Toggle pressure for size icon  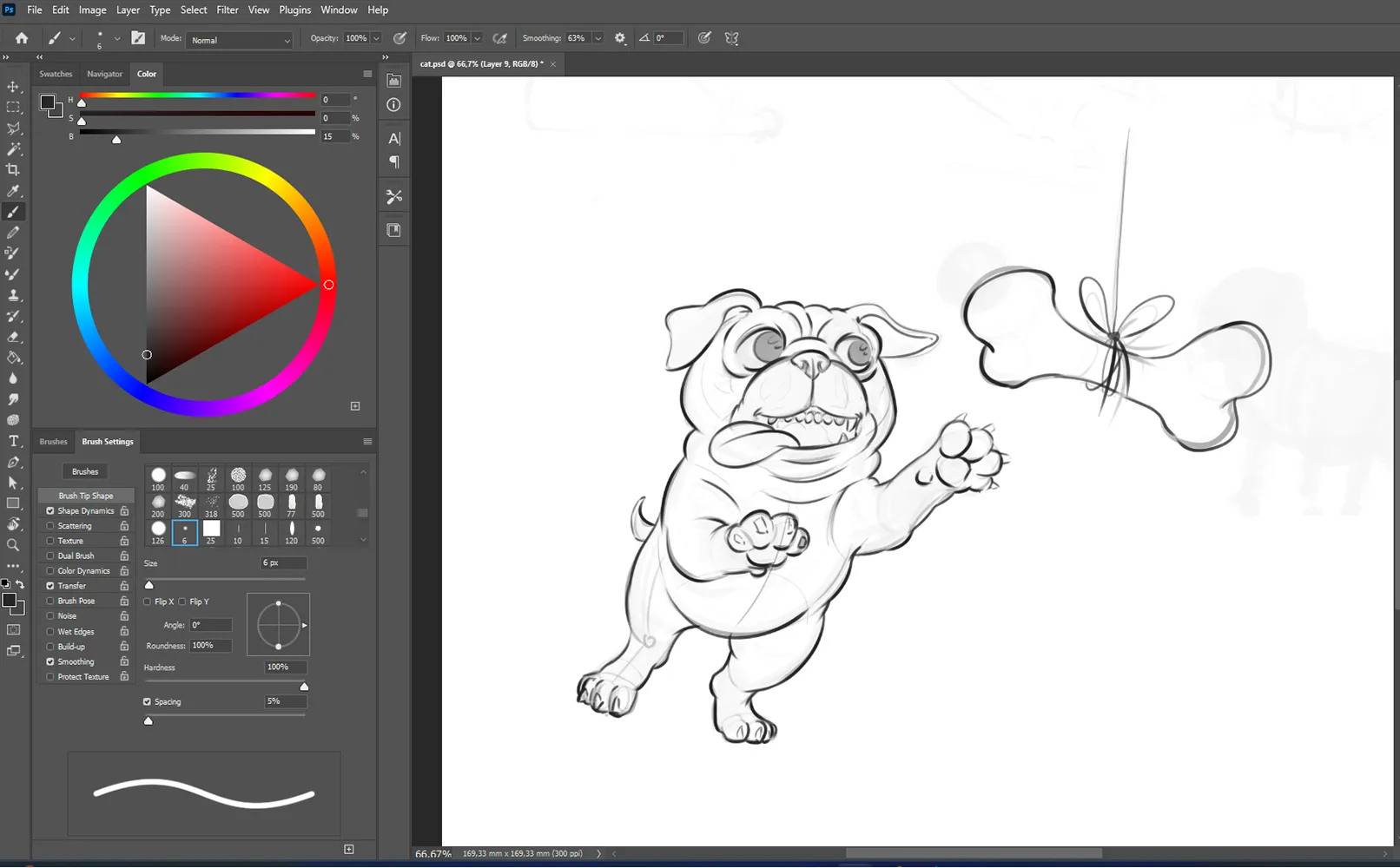coord(704,38)
